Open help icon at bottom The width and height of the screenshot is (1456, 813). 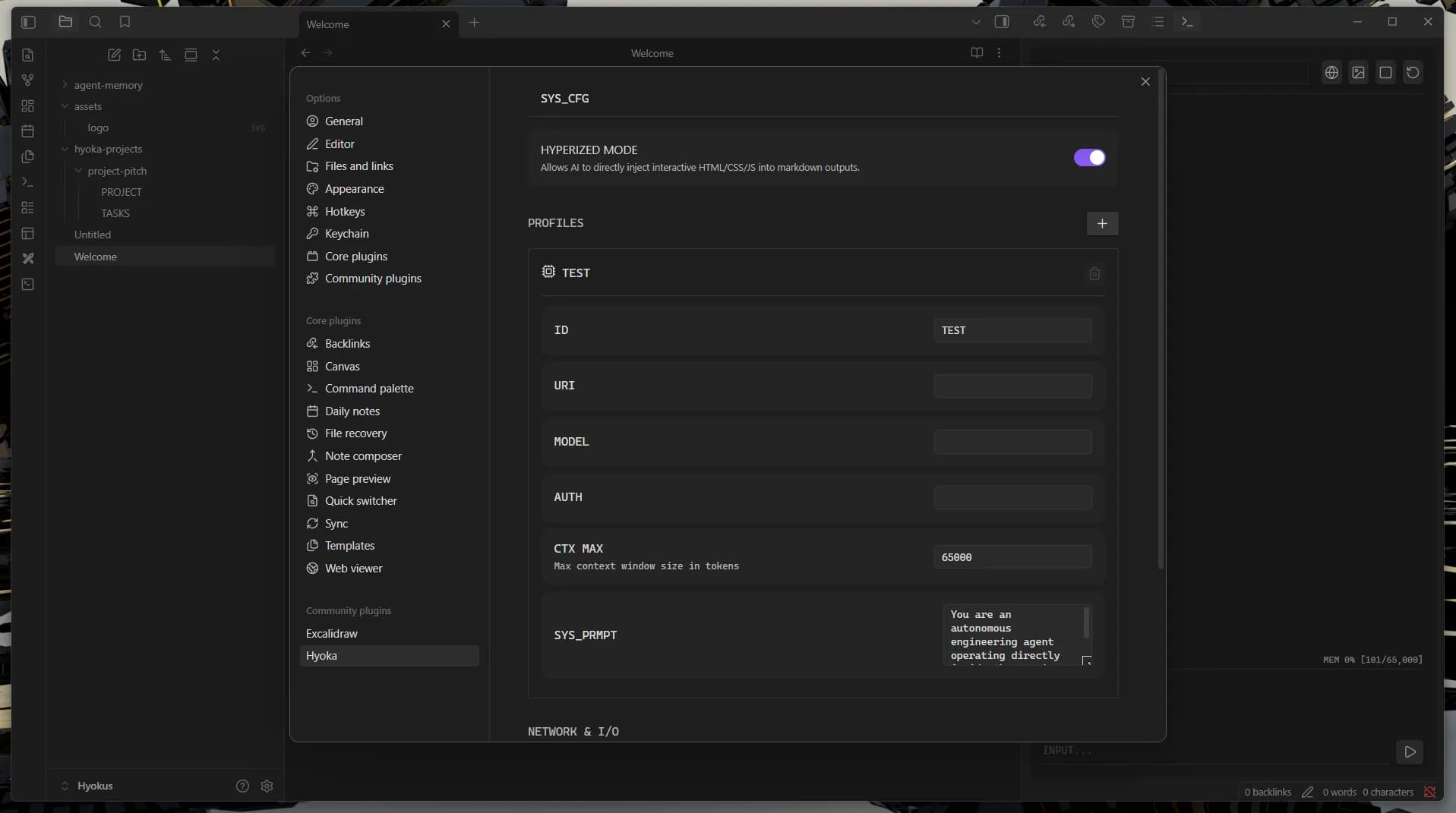242,786
